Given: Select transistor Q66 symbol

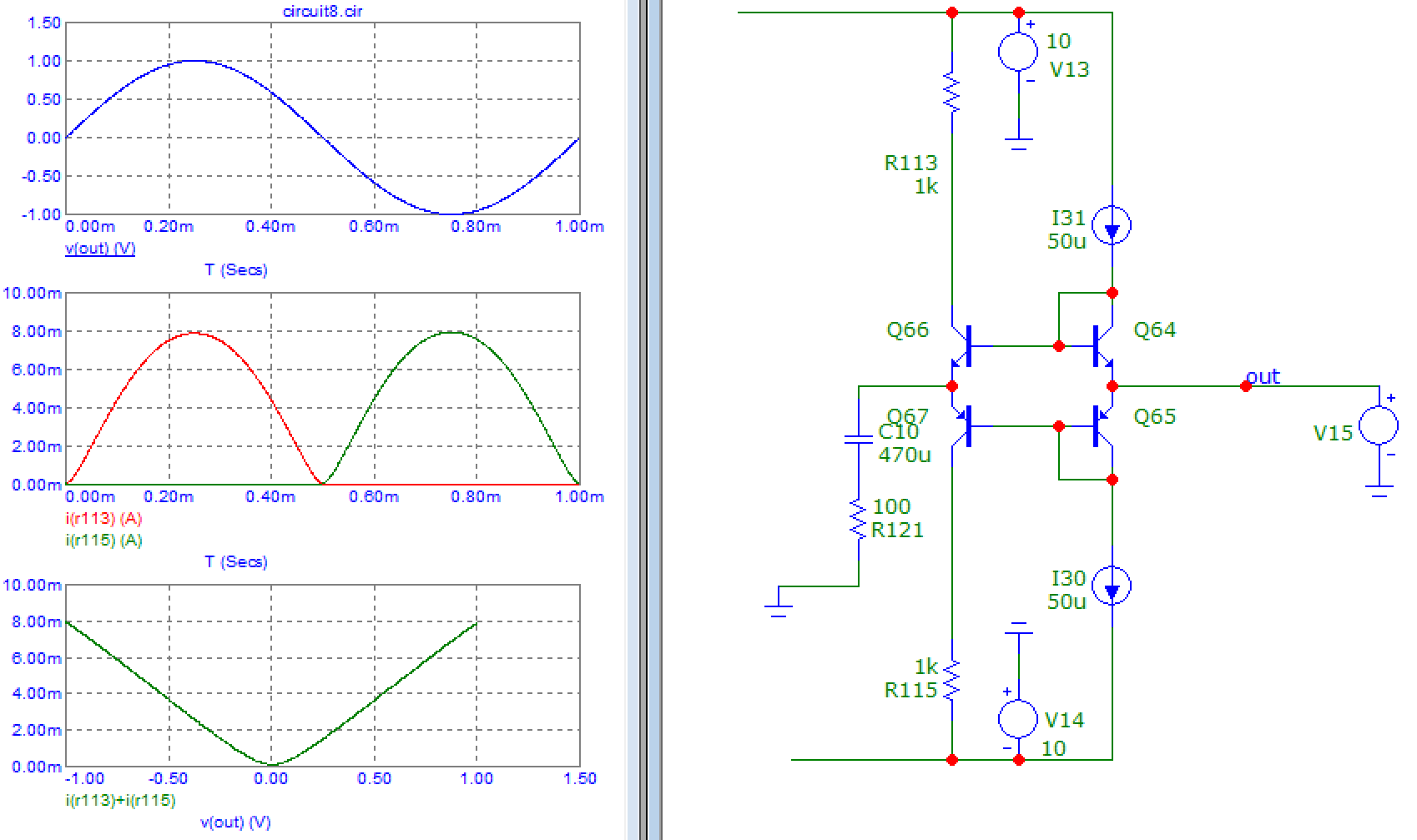Looking at the screenshot, I should pyautogui.click(x=961, y=346).
